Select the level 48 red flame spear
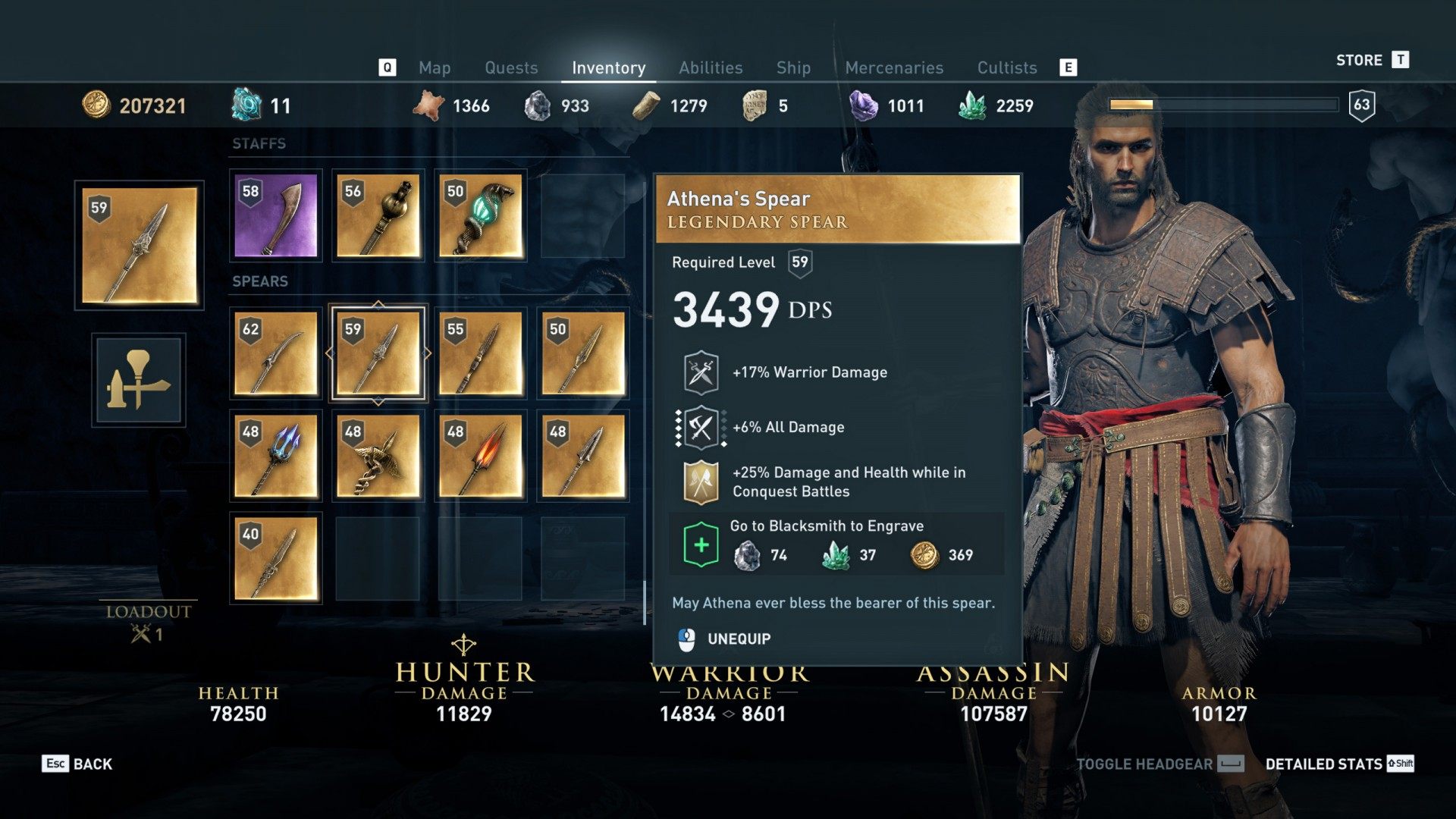The width and height of the screenshot is (1456, 819). [x=480, y=456]
